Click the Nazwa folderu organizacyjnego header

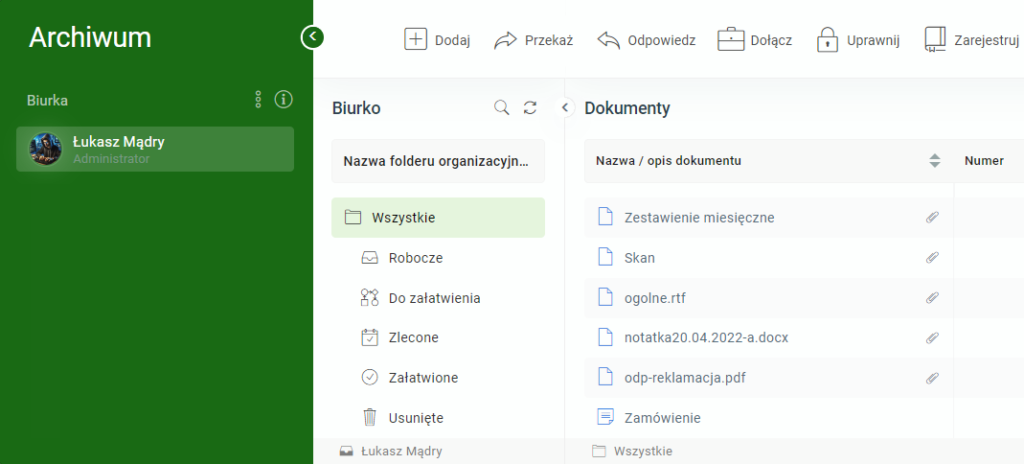click(438, 161)
